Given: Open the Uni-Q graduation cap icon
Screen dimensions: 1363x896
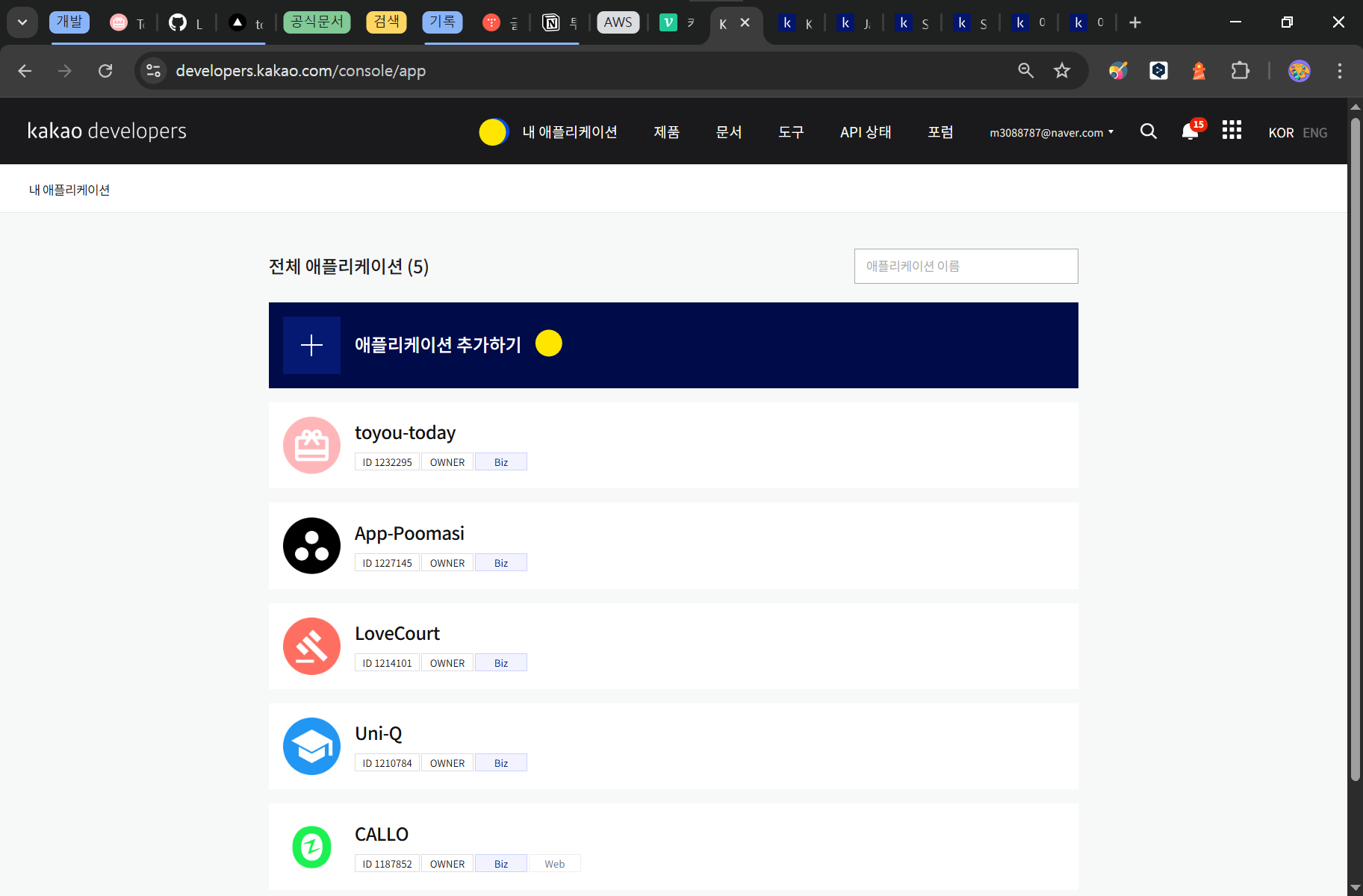Looking at the screenshot, I should point(311,746).
